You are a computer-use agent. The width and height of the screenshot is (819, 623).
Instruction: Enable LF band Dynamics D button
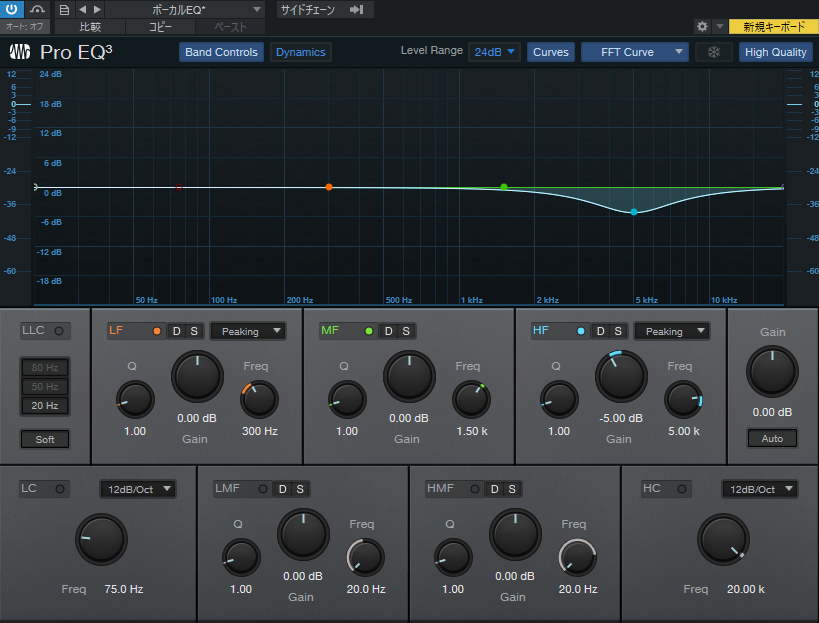(x=177, y=331)
